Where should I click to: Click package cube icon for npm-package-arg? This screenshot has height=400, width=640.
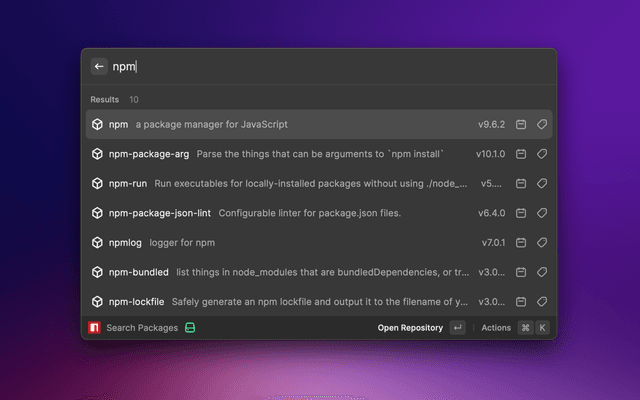click(x=97, y=154)
